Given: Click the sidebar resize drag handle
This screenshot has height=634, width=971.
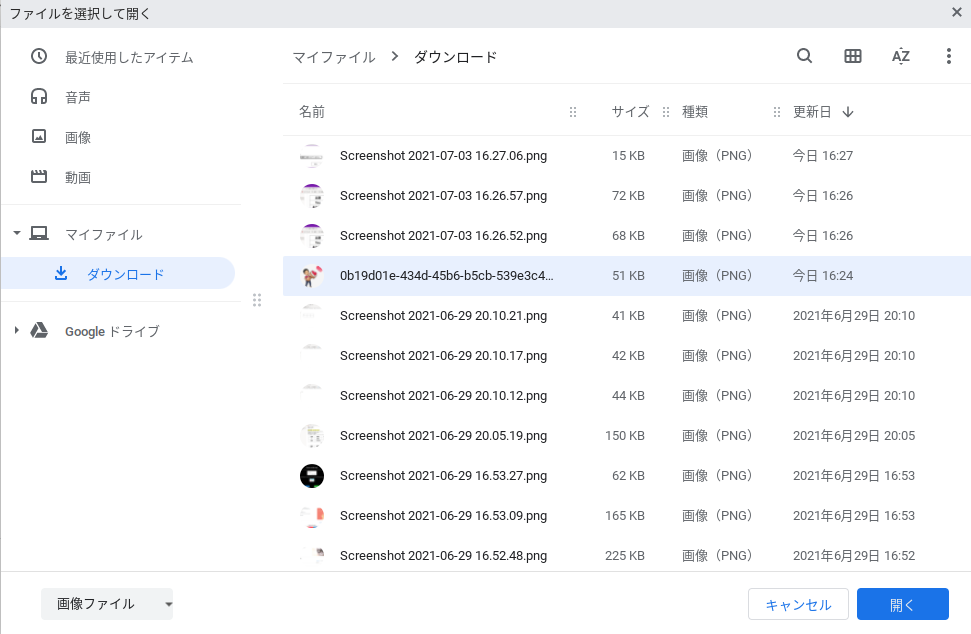Looking at the screenshot, I should click(257, 300).
